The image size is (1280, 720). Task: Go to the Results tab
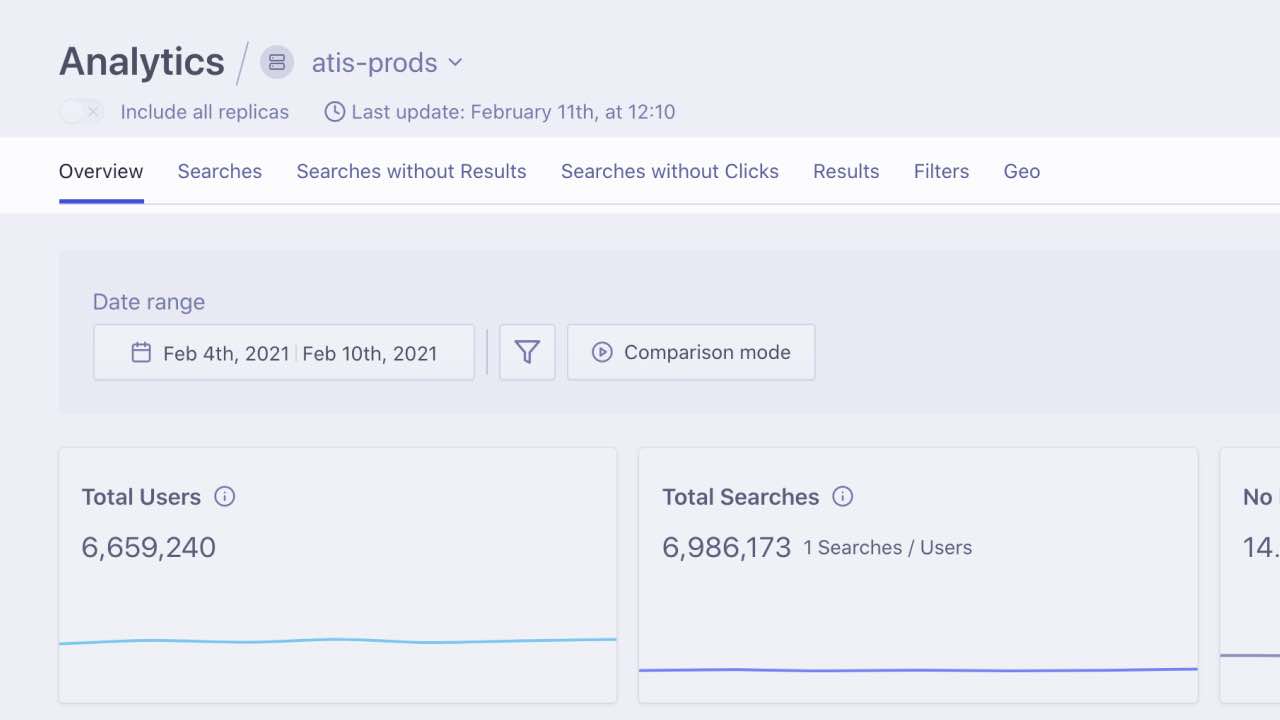[846, 172]
